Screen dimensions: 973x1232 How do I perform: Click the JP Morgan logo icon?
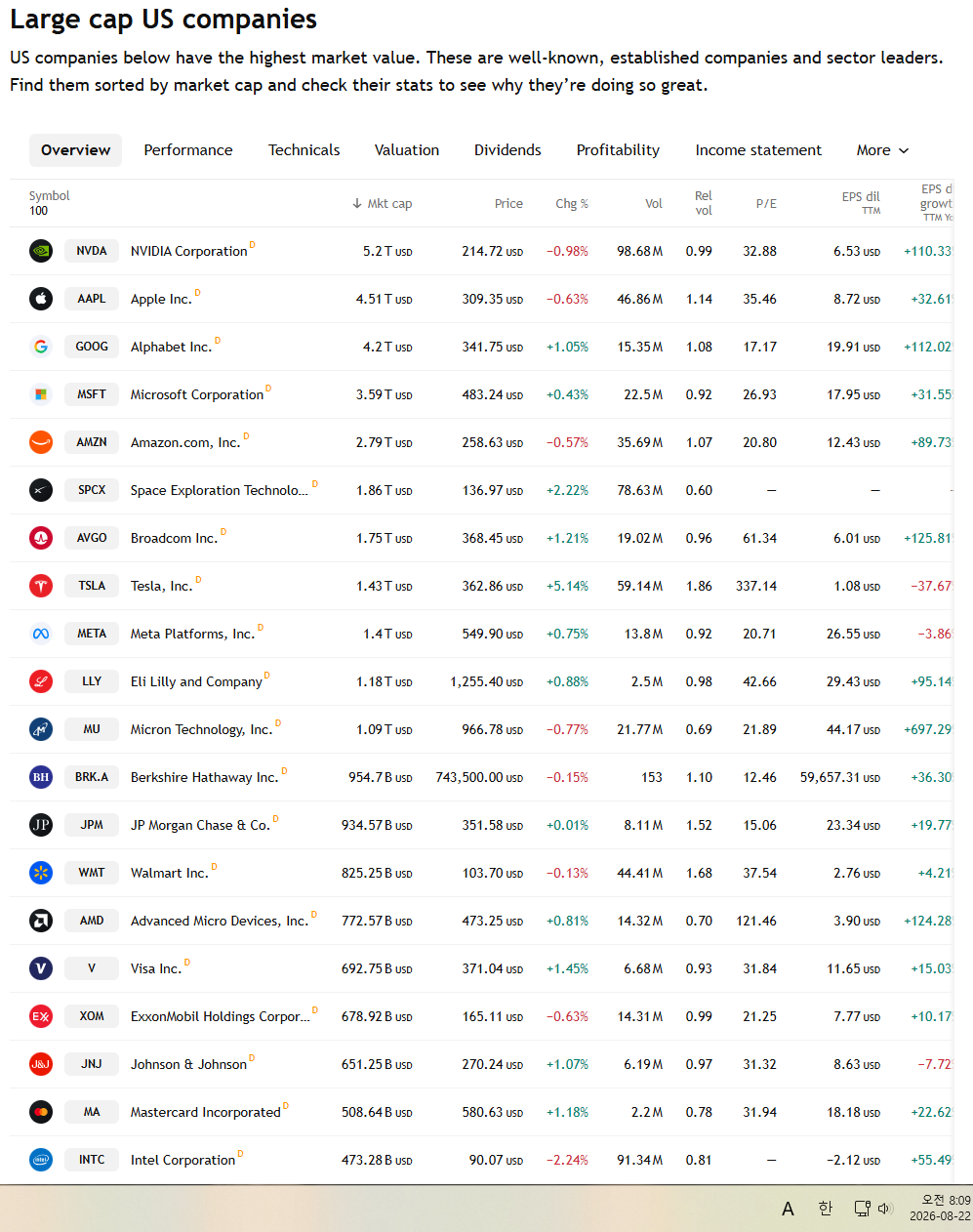(41, 825)
